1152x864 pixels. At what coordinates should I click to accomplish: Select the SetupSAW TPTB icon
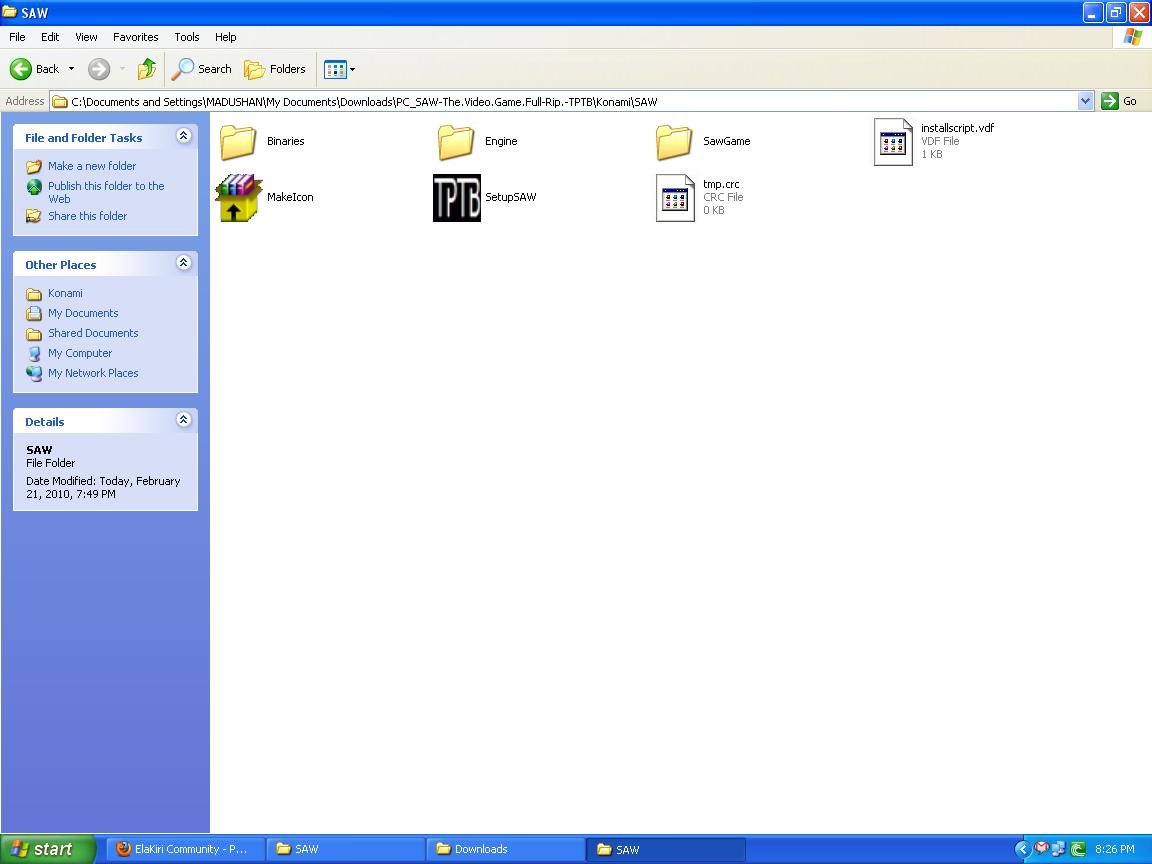456,198
